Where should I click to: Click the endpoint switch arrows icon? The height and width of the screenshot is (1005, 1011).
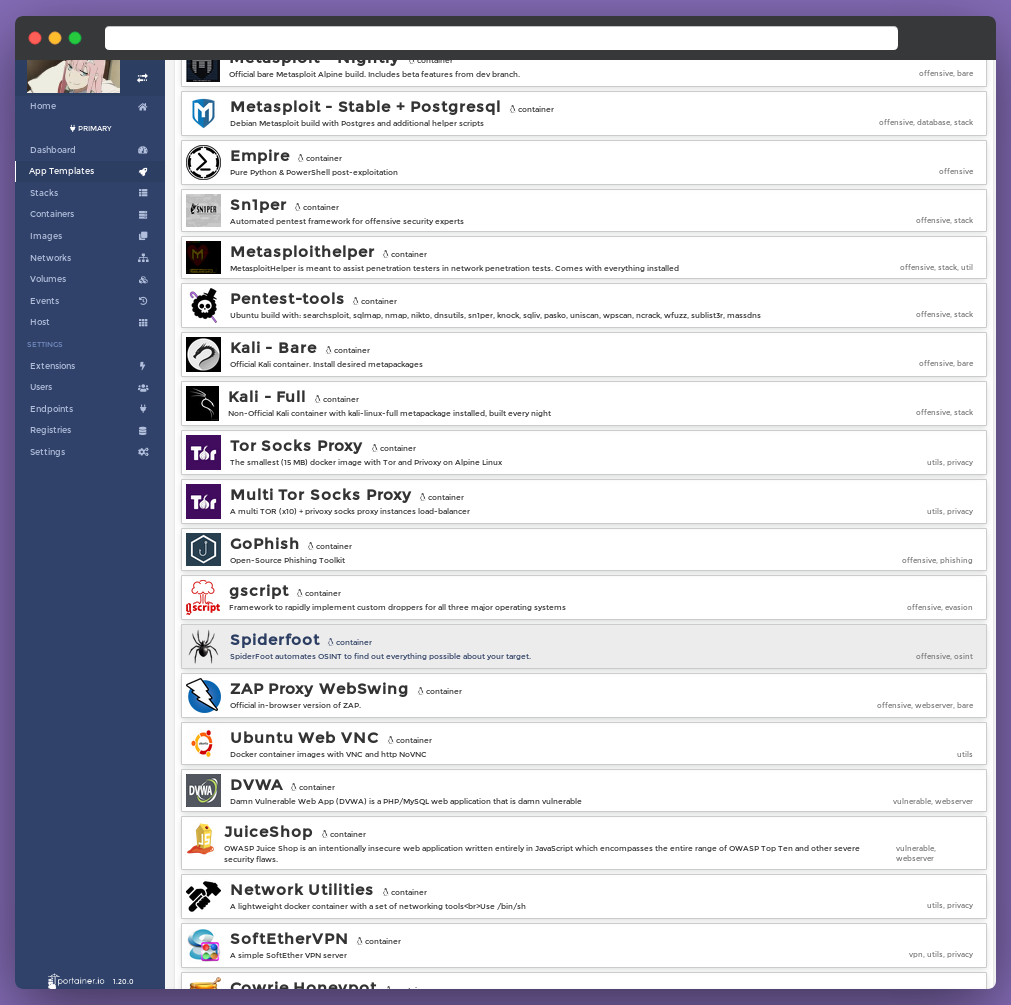tap(140, 76)
